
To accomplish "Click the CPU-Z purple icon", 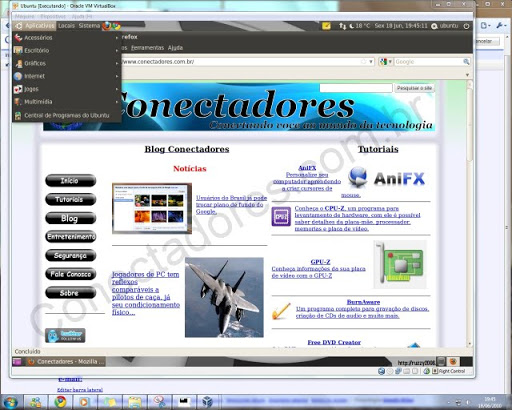I will point(281,216).
